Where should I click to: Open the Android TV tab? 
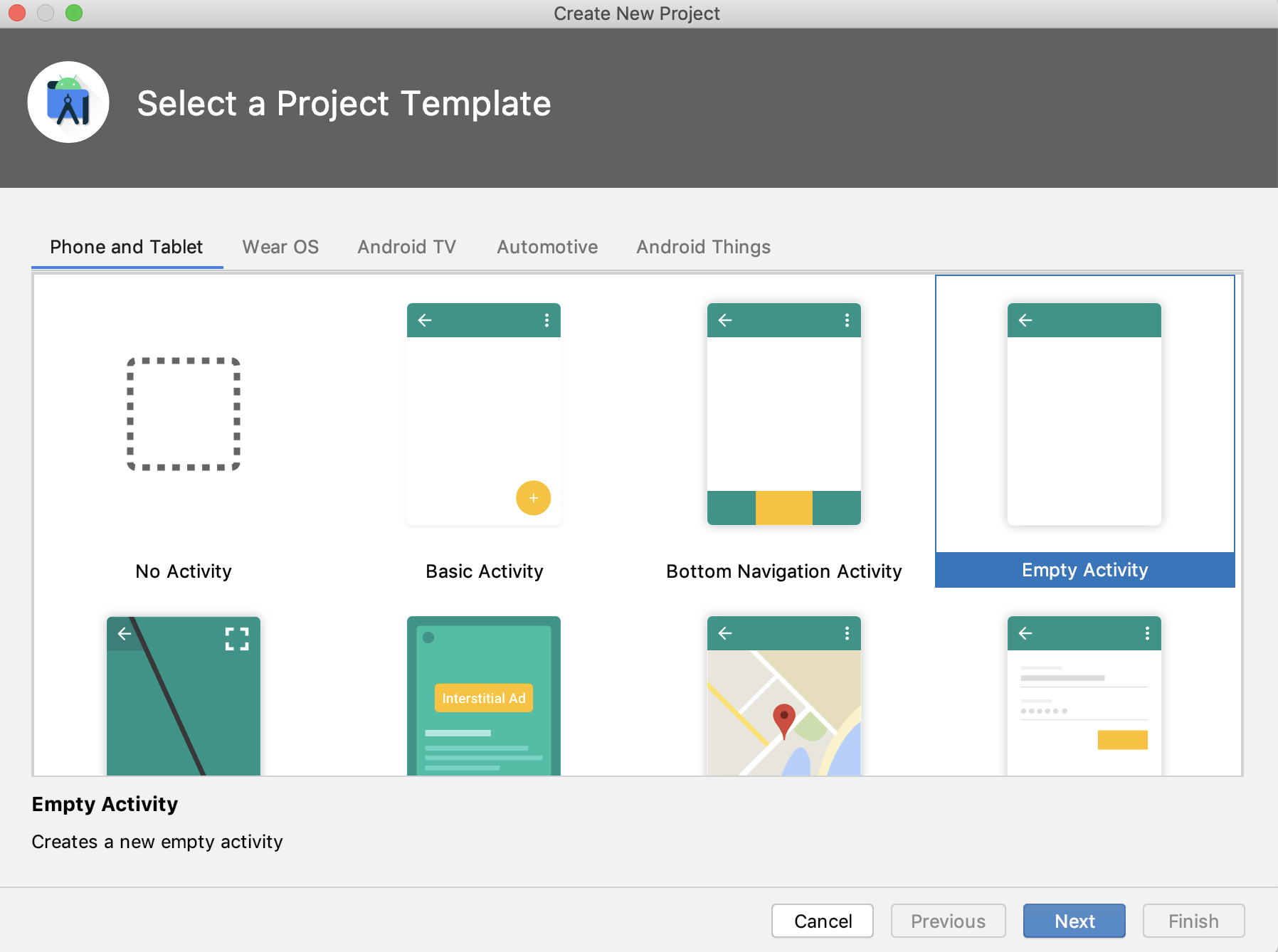click(406, 247)
